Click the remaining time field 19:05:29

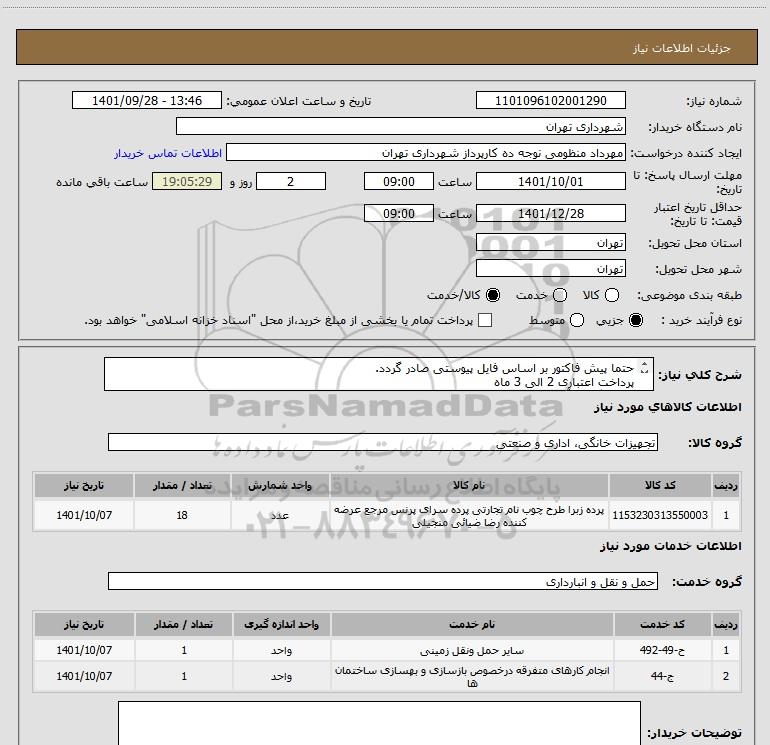187,181
